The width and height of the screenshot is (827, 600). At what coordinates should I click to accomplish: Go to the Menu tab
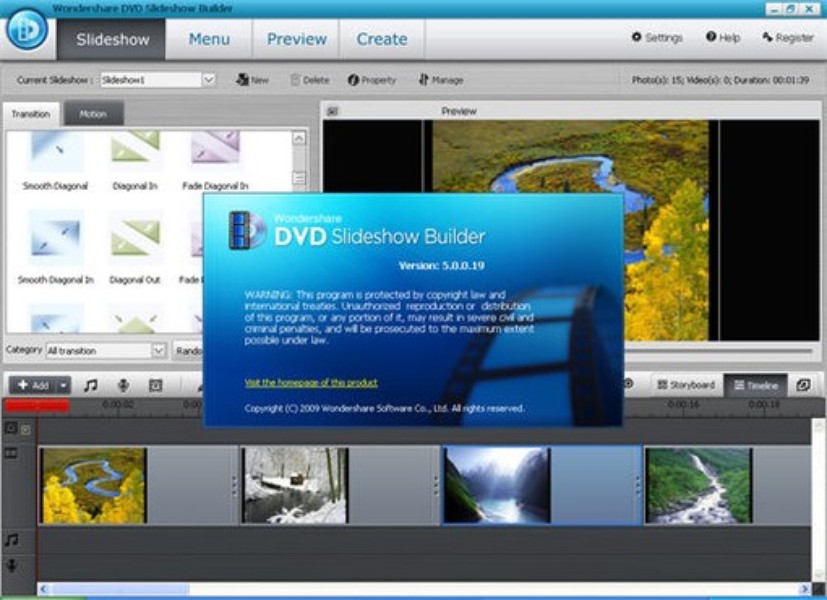tap(209, 40)
